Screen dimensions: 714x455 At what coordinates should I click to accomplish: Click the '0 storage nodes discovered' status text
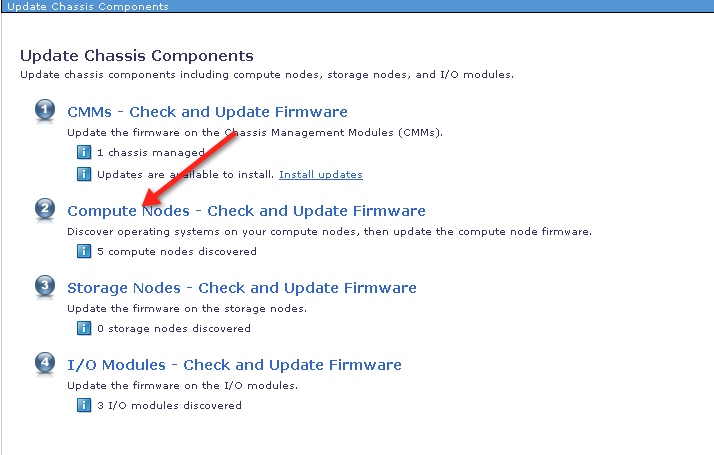(x=174, y=328)
